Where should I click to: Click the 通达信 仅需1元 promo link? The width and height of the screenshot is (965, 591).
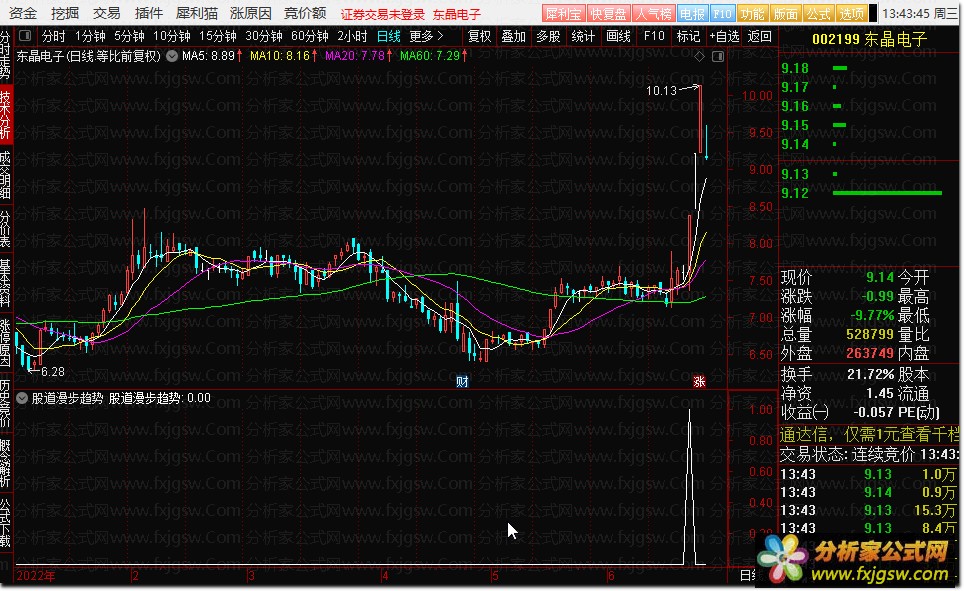coord(870,435)
